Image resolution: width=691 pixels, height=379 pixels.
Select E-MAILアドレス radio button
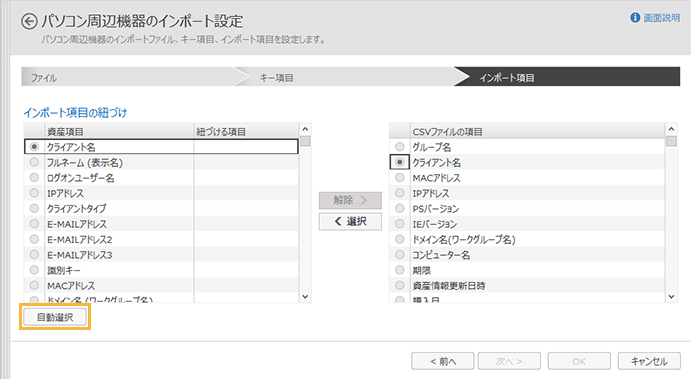34,224
